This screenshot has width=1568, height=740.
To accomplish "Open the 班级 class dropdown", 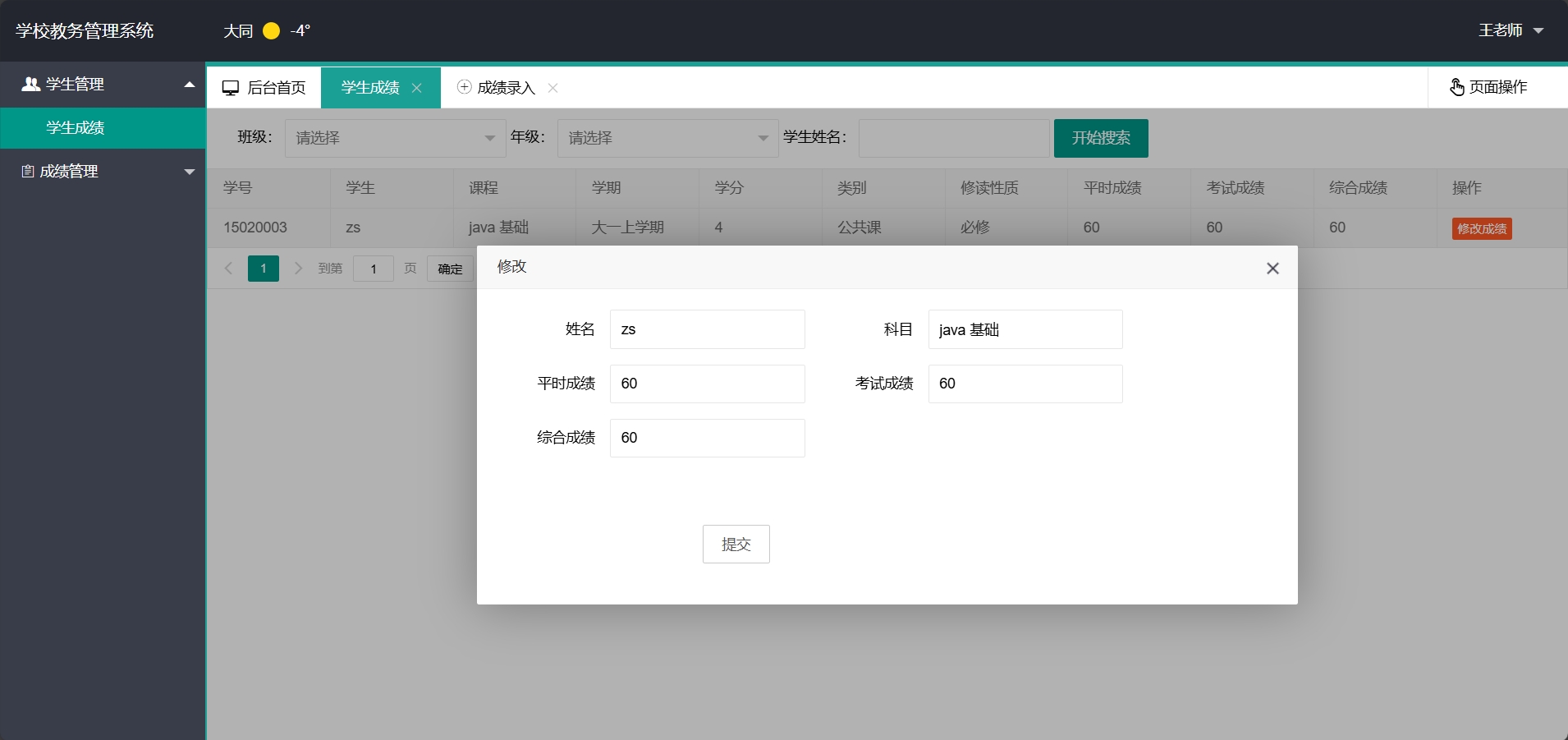I will coord(394,137).
